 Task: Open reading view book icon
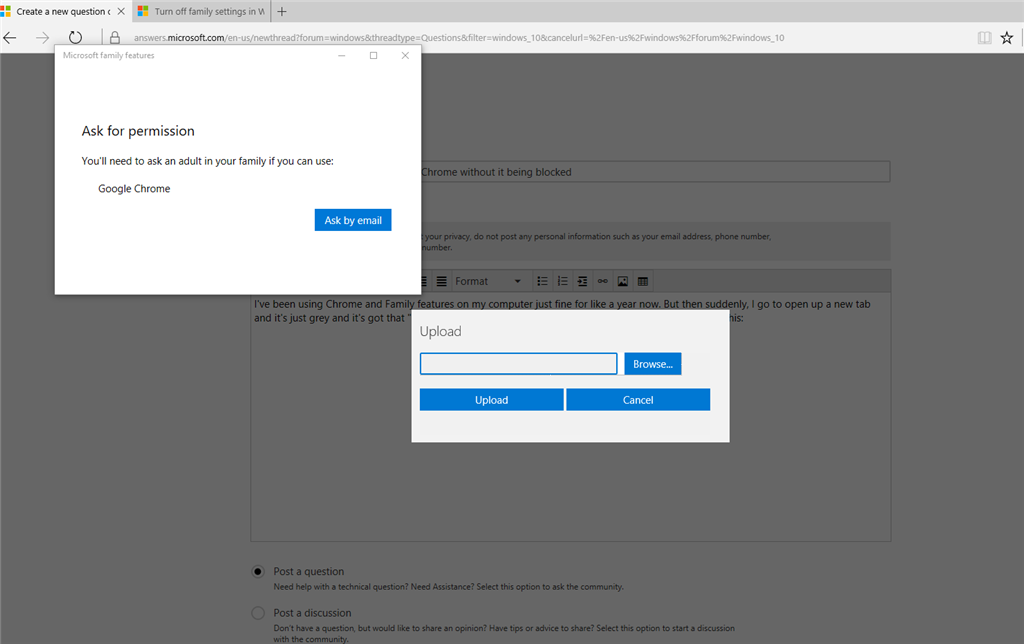point(985,38)
